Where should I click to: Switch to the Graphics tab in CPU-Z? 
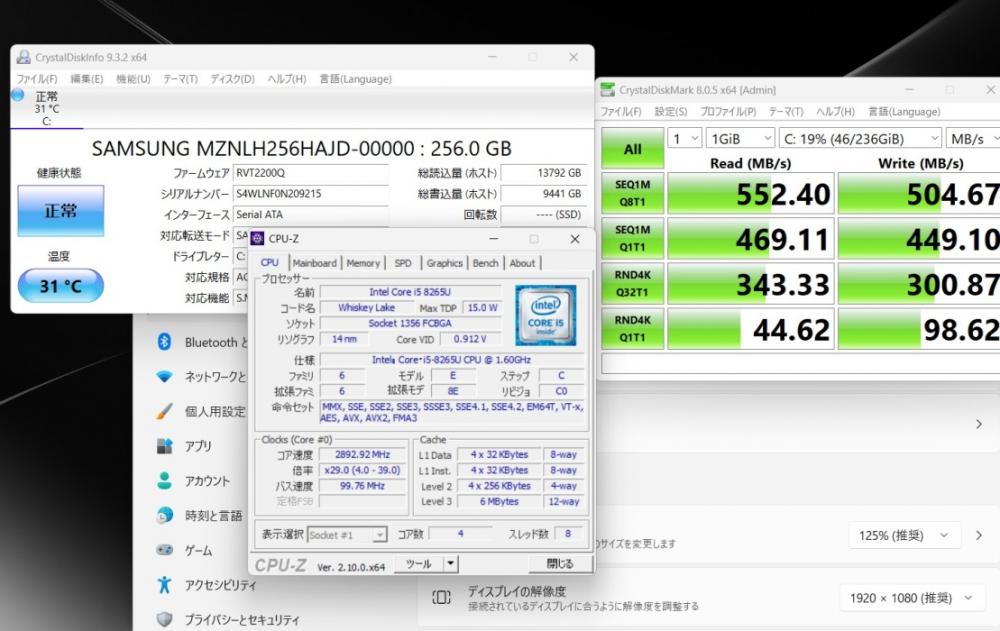pos(445,263)
